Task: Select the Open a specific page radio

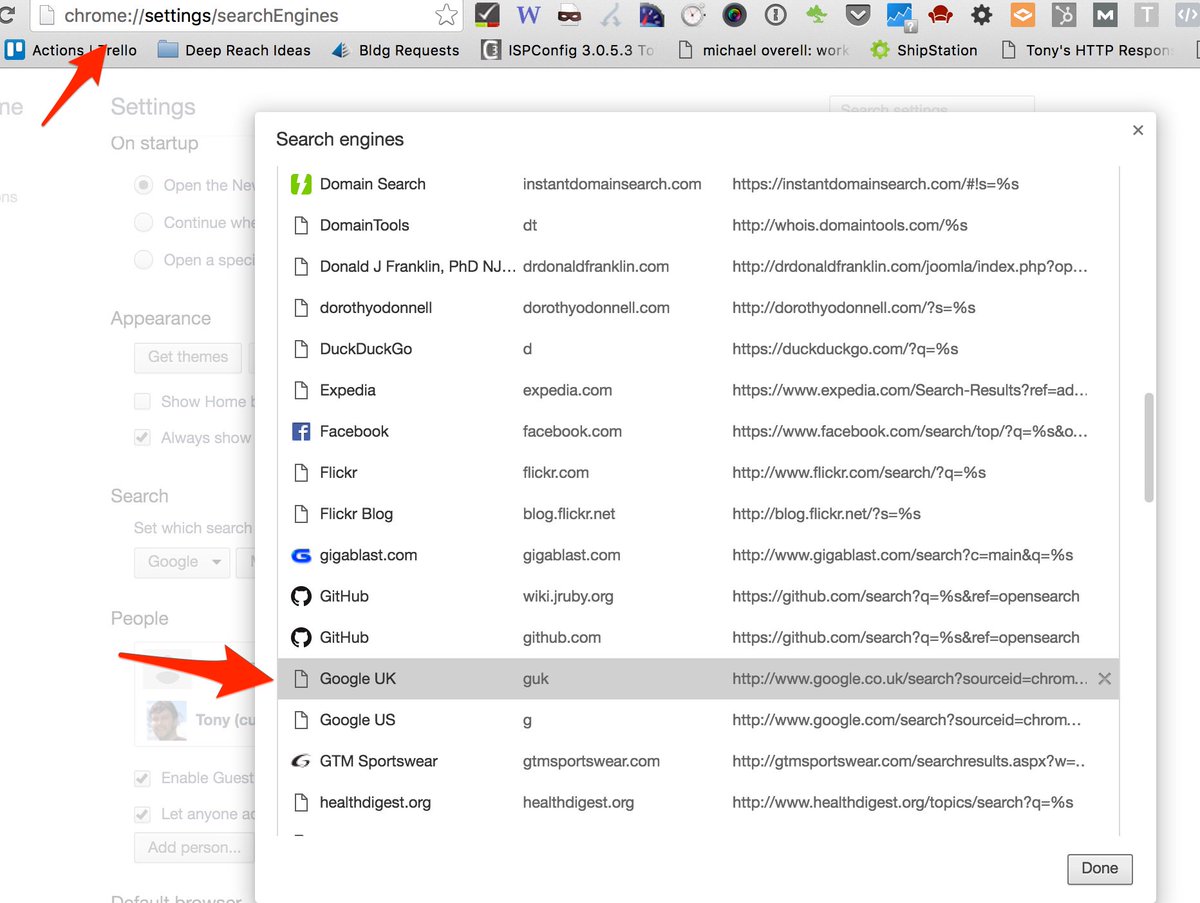Action: coord(144,260)
